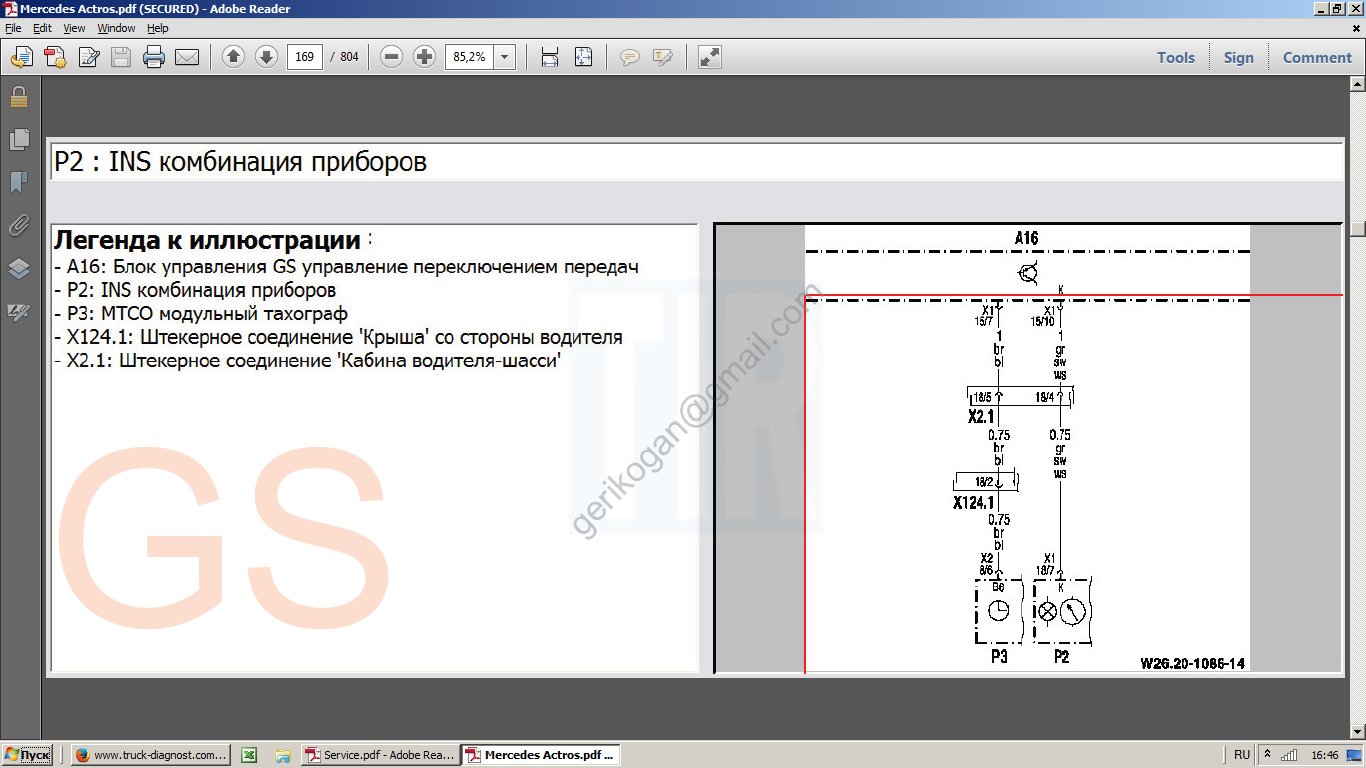Click the P3 label in wiring diagram
Image resolution: width=1366 pixels, height=768 pixels.
click(999, 657)
